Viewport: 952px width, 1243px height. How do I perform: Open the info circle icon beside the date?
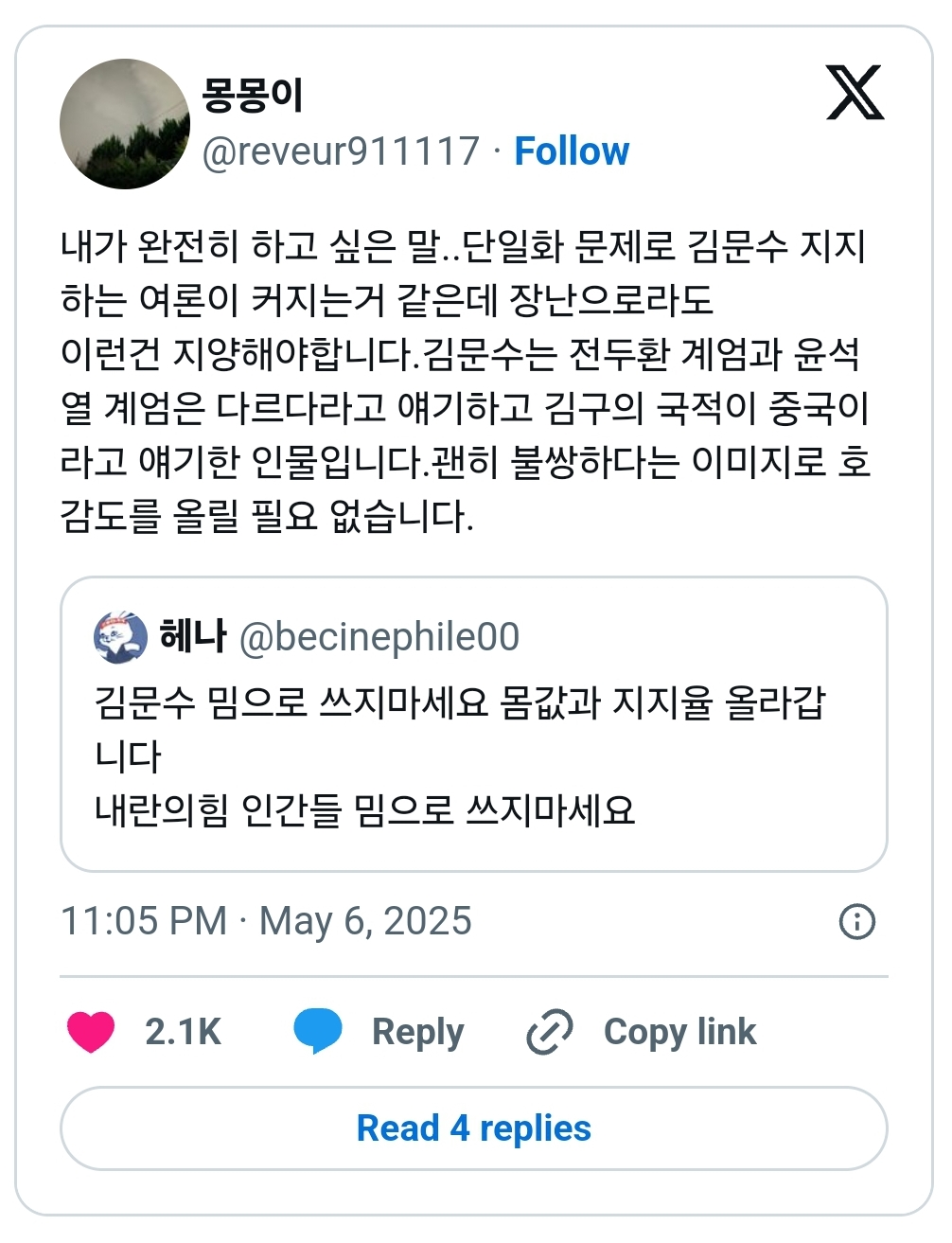click(x=857, y=921)
